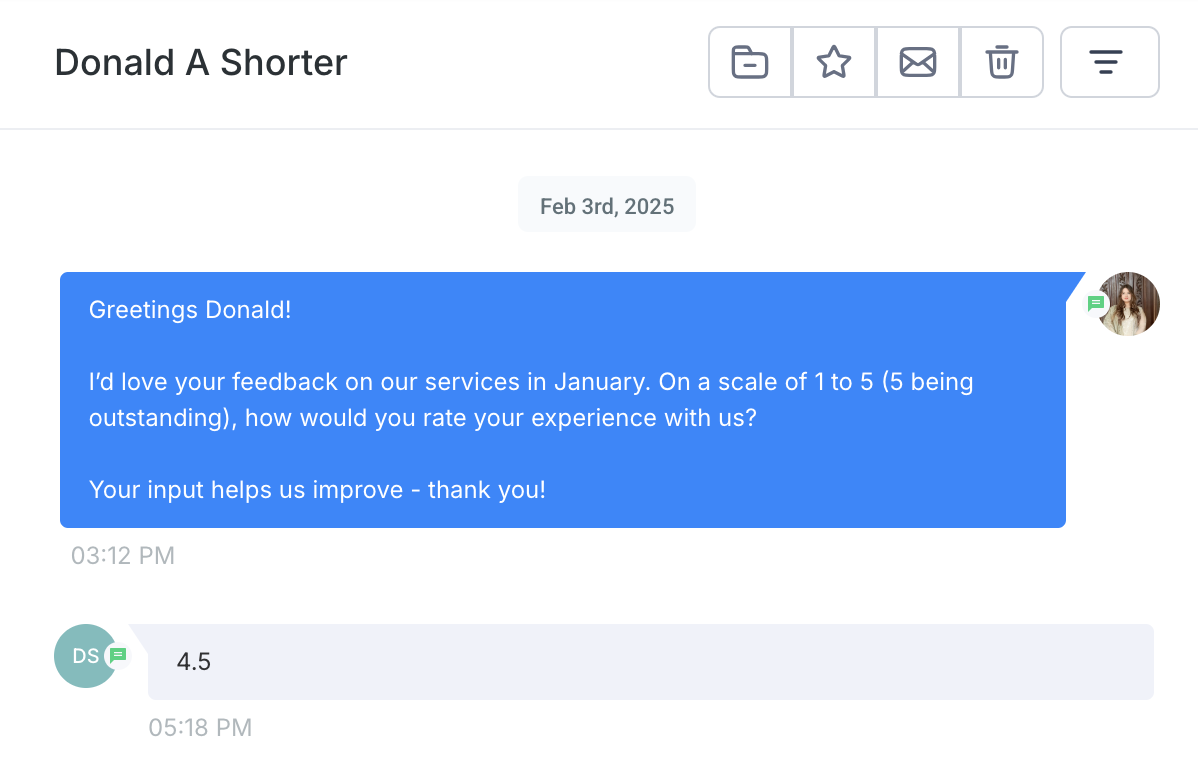
Task: Click the 05:18 PM timestamp
Action: 200,727
